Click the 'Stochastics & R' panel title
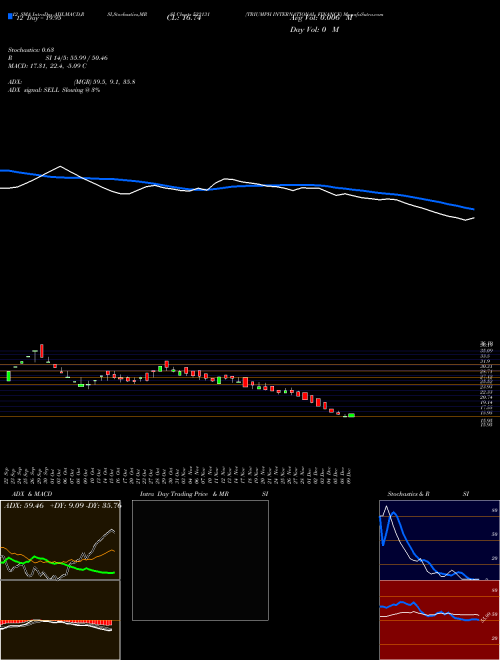 click(x=408, y=494)
